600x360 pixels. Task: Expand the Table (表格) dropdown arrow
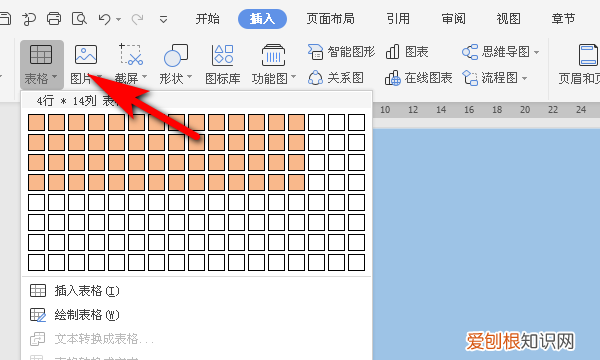pyautogui.click(x=54, y=77)
